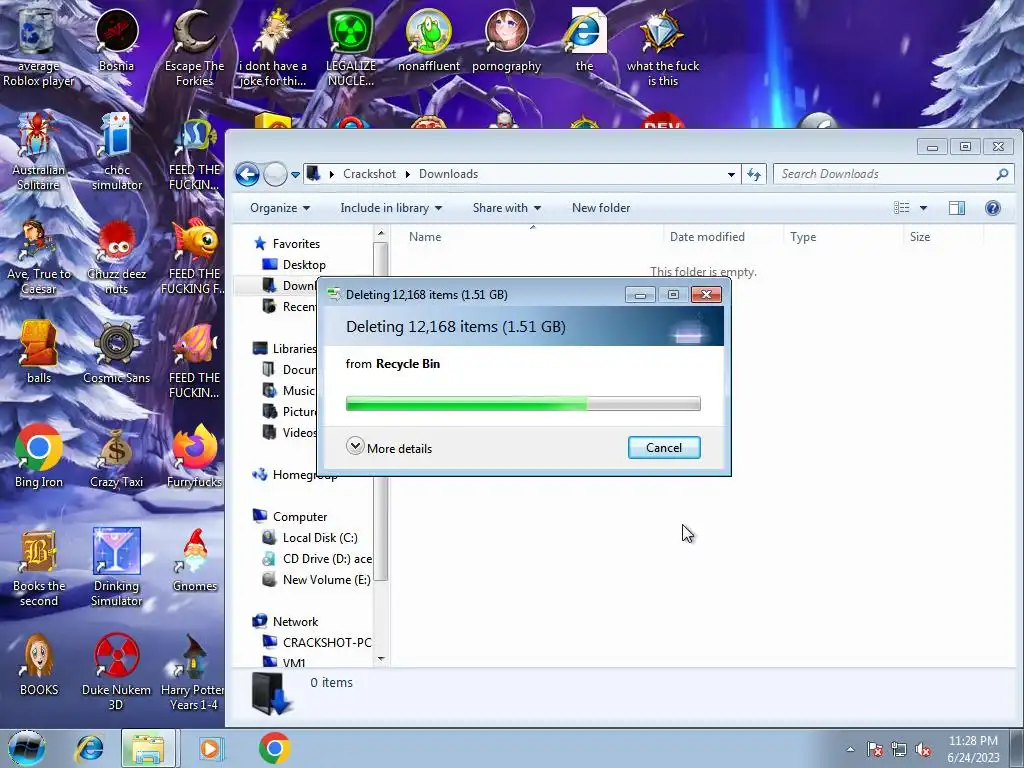Sort by the Type column header
Viewport: 1024px width, 768px height.
point(844,236)
